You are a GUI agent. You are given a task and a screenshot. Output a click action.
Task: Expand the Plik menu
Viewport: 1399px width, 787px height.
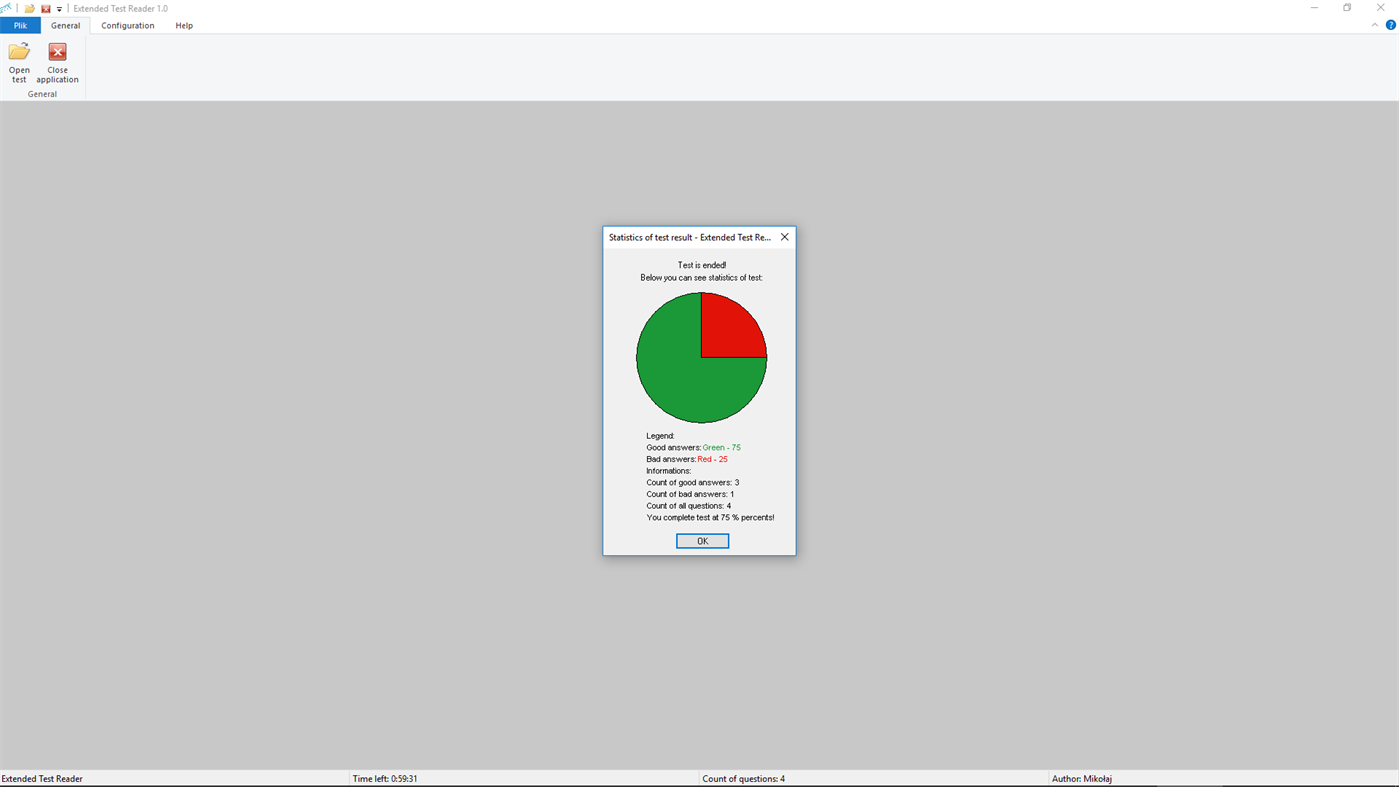tap(20, 24)
